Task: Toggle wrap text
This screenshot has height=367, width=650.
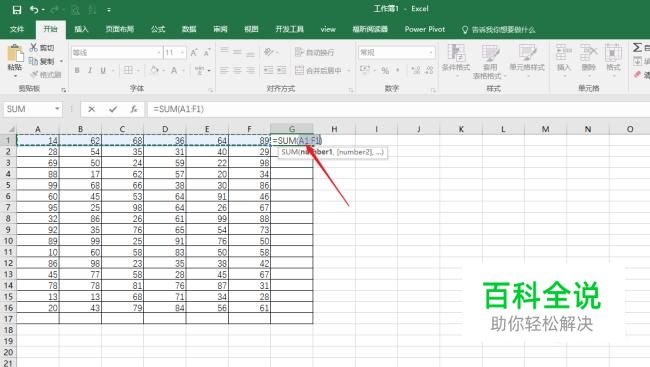Action: [x=314, y=52]
